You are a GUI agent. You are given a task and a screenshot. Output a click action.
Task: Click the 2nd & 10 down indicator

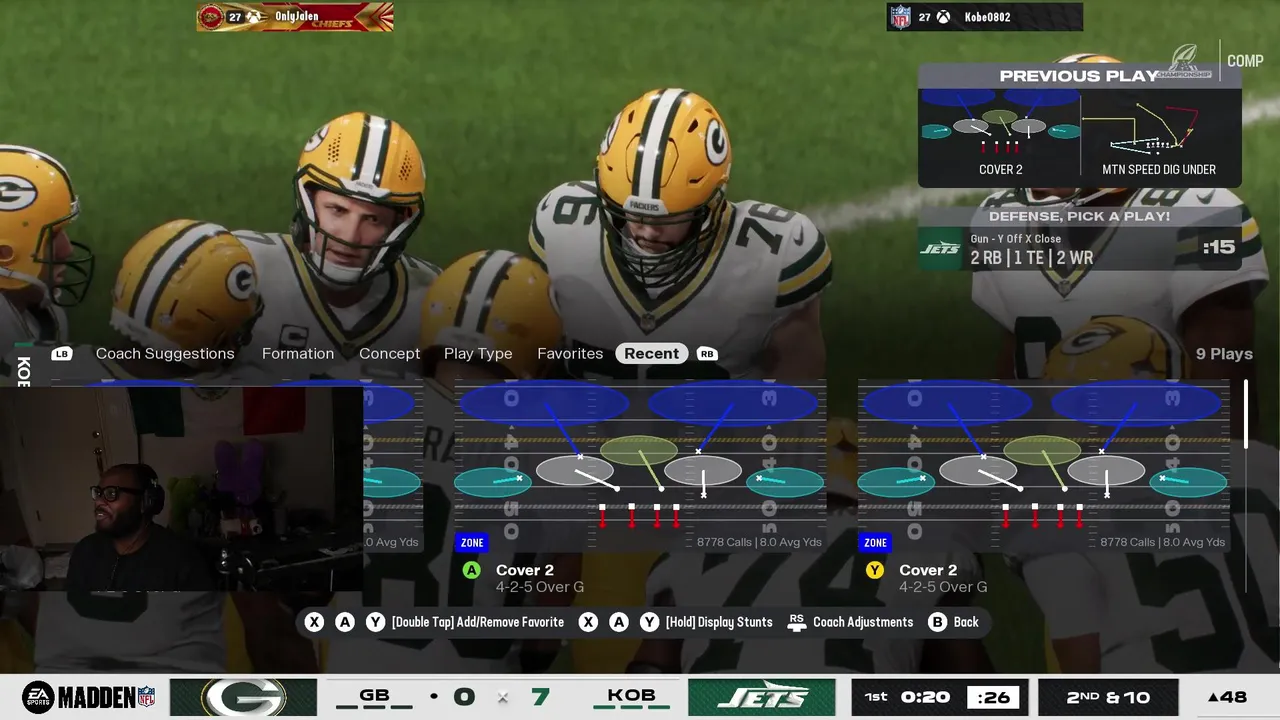point(1108,697)
